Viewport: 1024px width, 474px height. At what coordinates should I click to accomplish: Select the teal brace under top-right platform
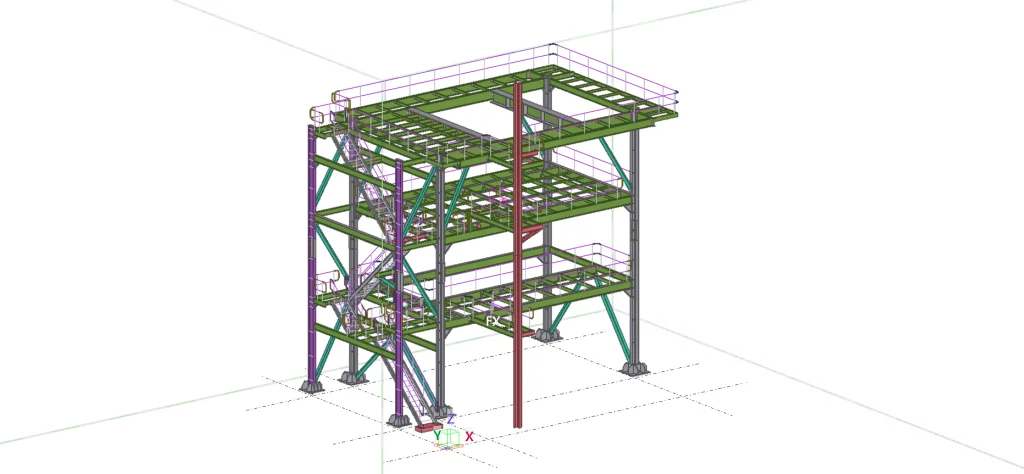615,163
